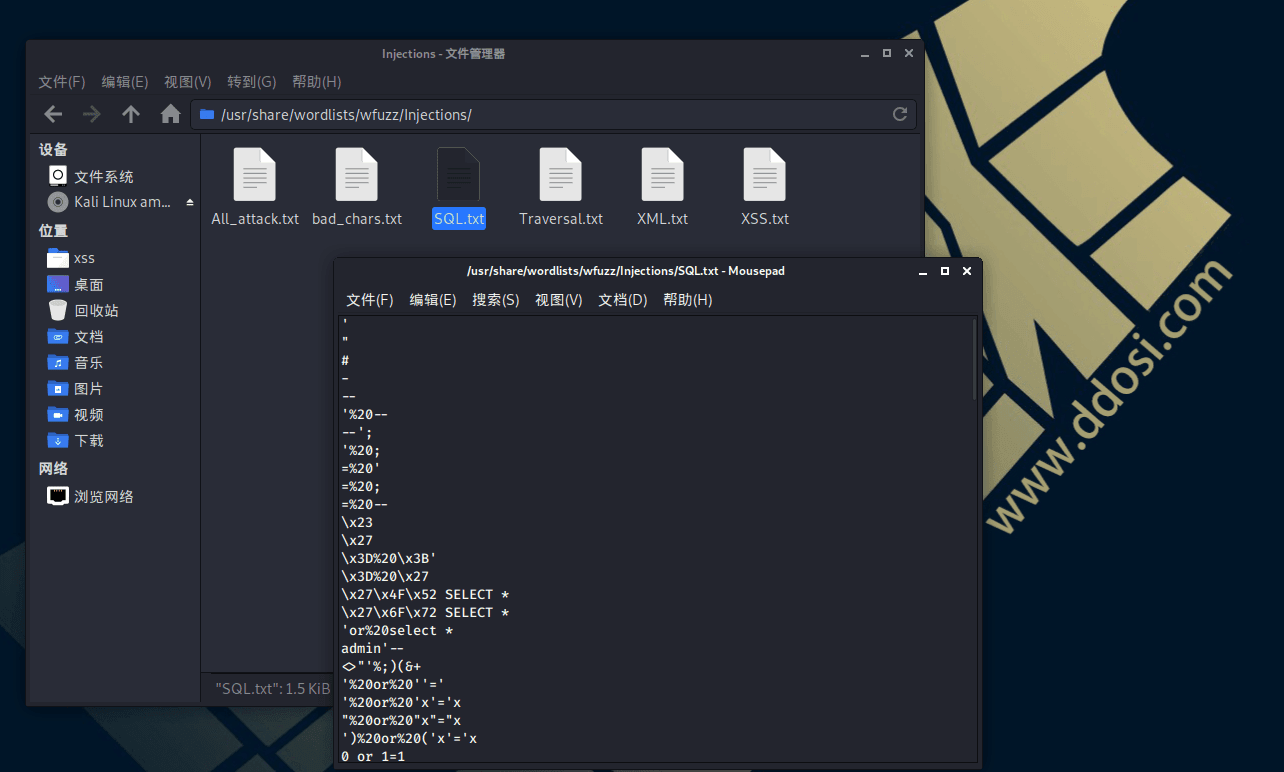Go up to parent folder
The width and height of the screenshot is (1284, 772).
131,114
